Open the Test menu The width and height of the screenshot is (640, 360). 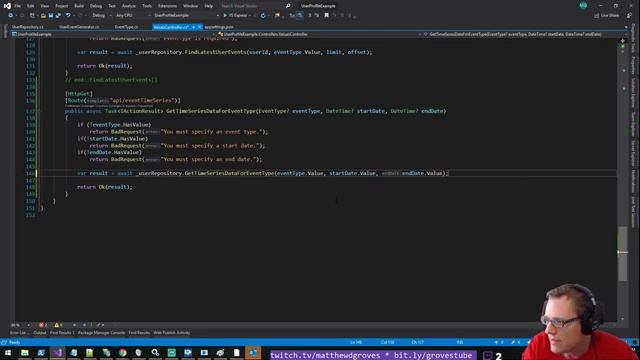coord(112,6)
